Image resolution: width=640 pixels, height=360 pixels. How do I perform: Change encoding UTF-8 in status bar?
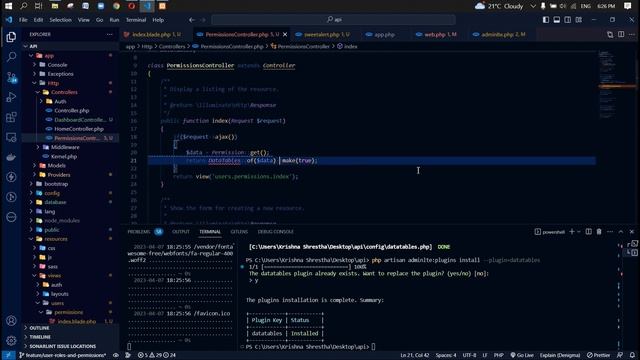click(x=469, y=355)
